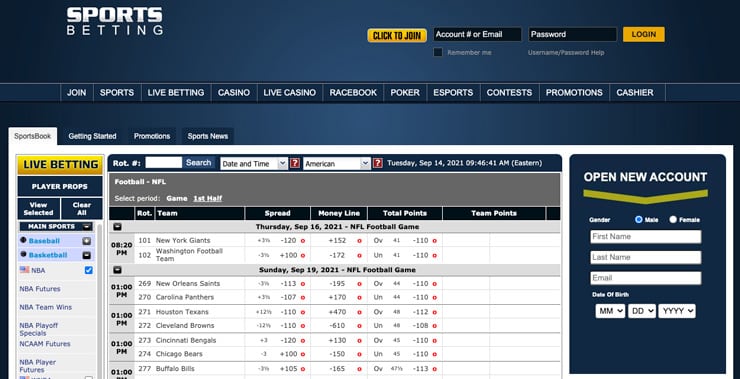Open the SPORTS menu item
Viewport: 740px width, 379px height.
click(117, 93)
